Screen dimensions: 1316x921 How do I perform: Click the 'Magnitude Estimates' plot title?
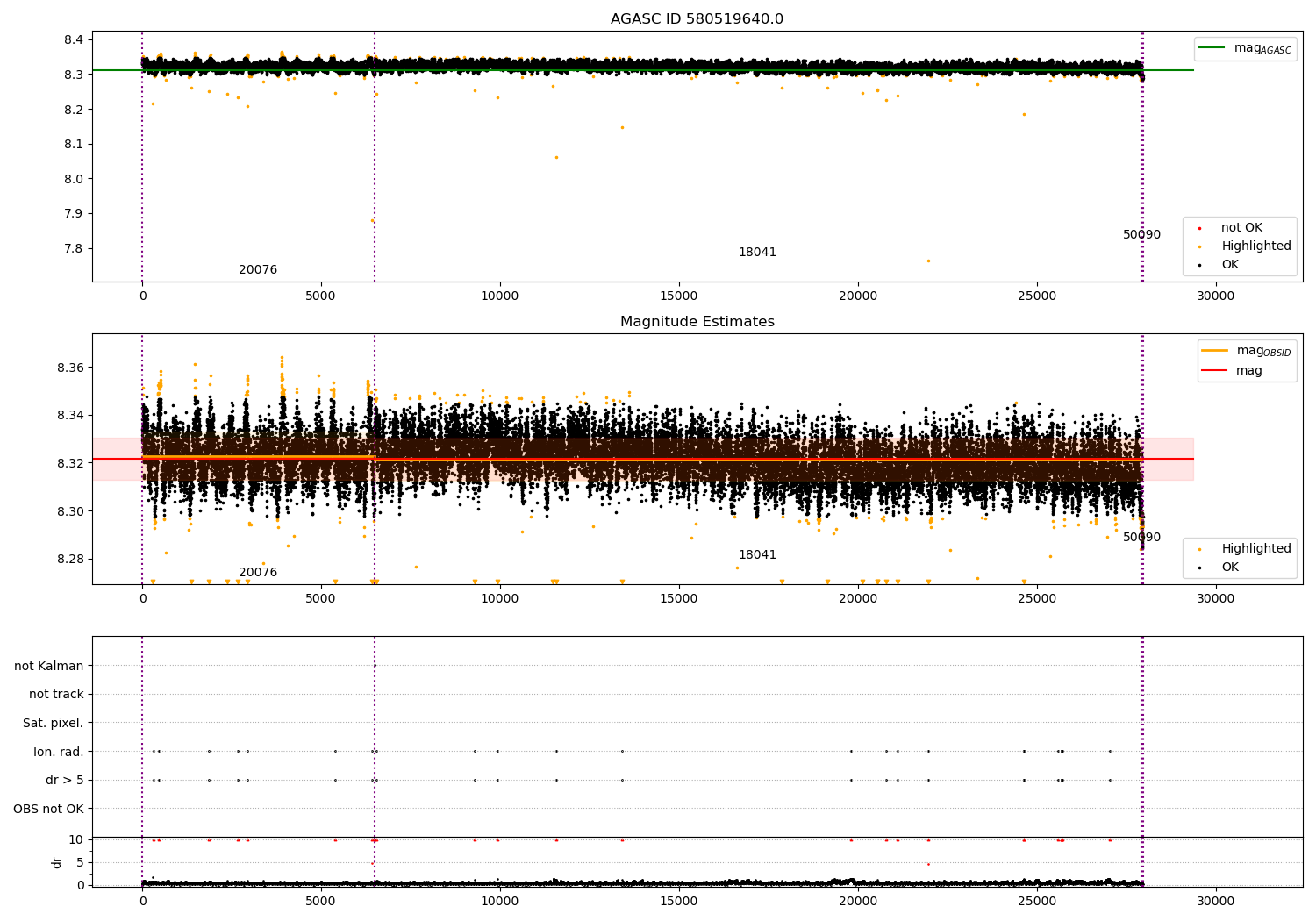point(697,322)
